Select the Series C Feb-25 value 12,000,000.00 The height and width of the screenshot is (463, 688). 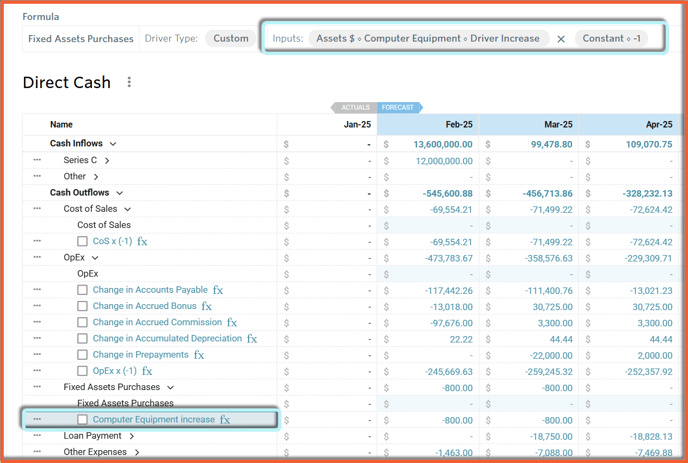pyautogui.click(x=444, y=161)
